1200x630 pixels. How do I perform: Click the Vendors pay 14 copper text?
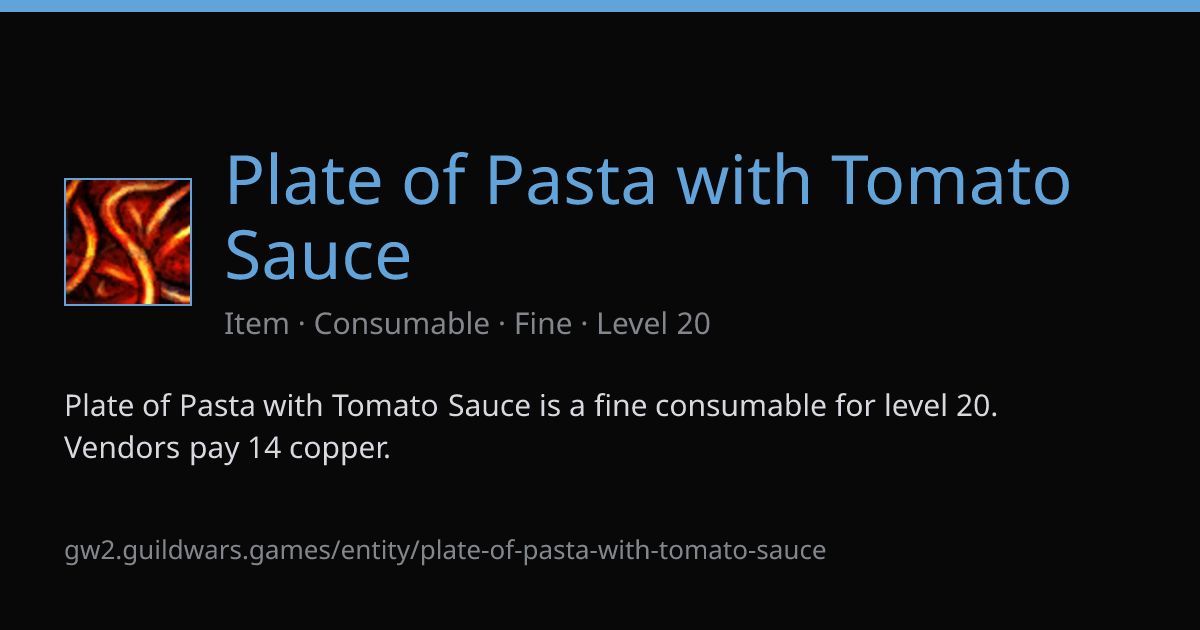[x=227, y=449]
